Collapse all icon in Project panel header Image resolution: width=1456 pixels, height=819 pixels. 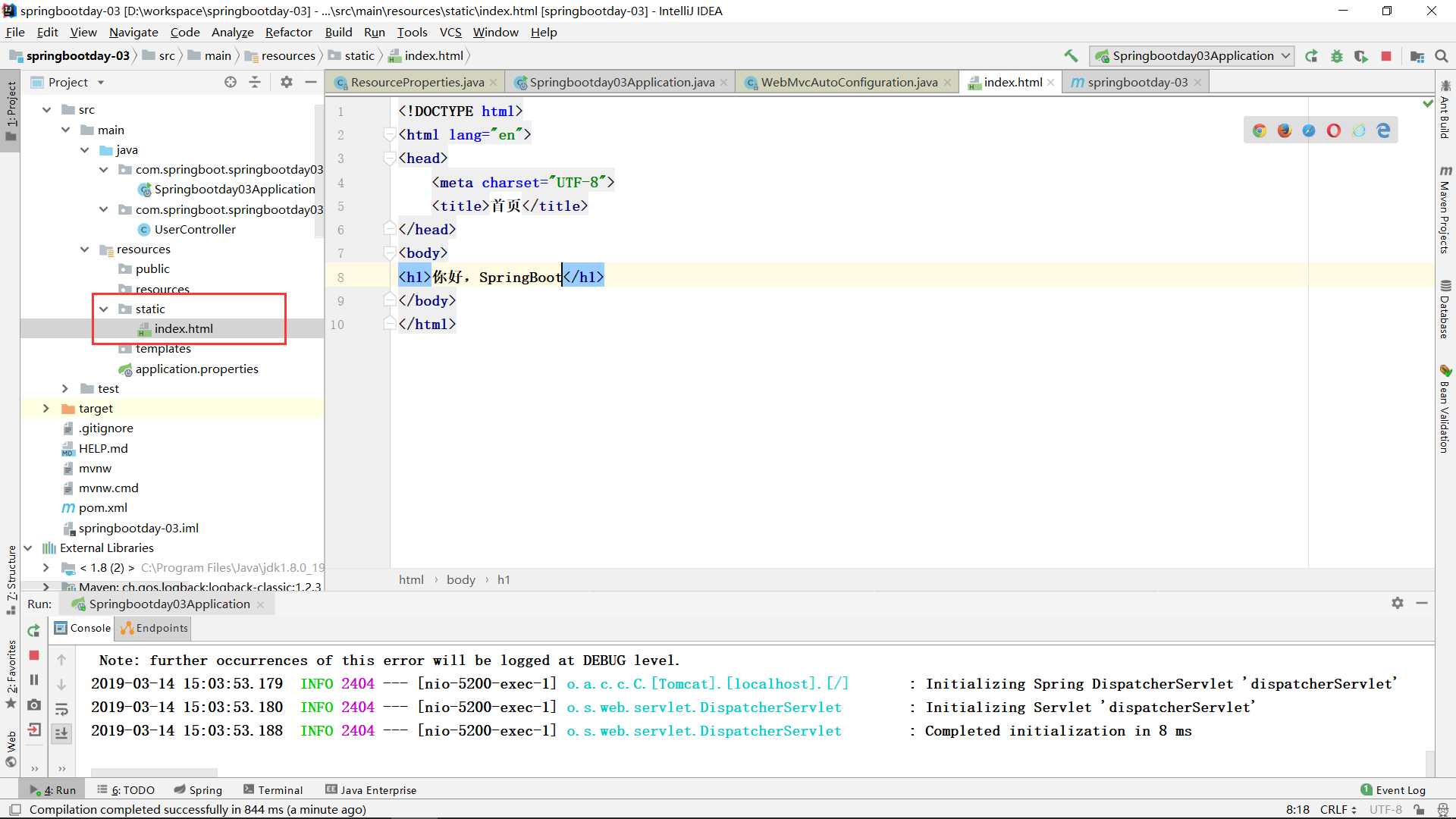pos(255,82)
